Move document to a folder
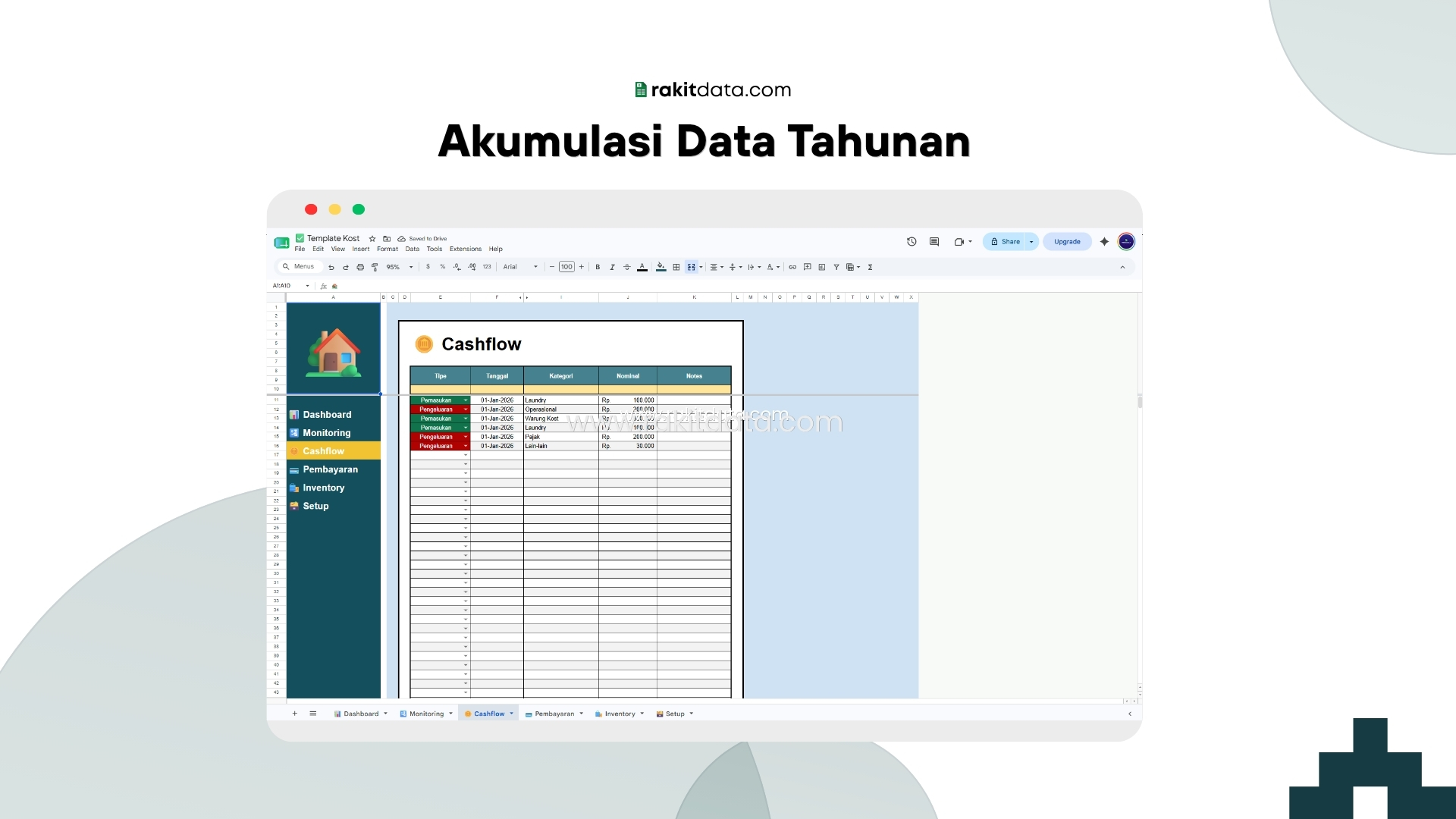 point(387,239)
